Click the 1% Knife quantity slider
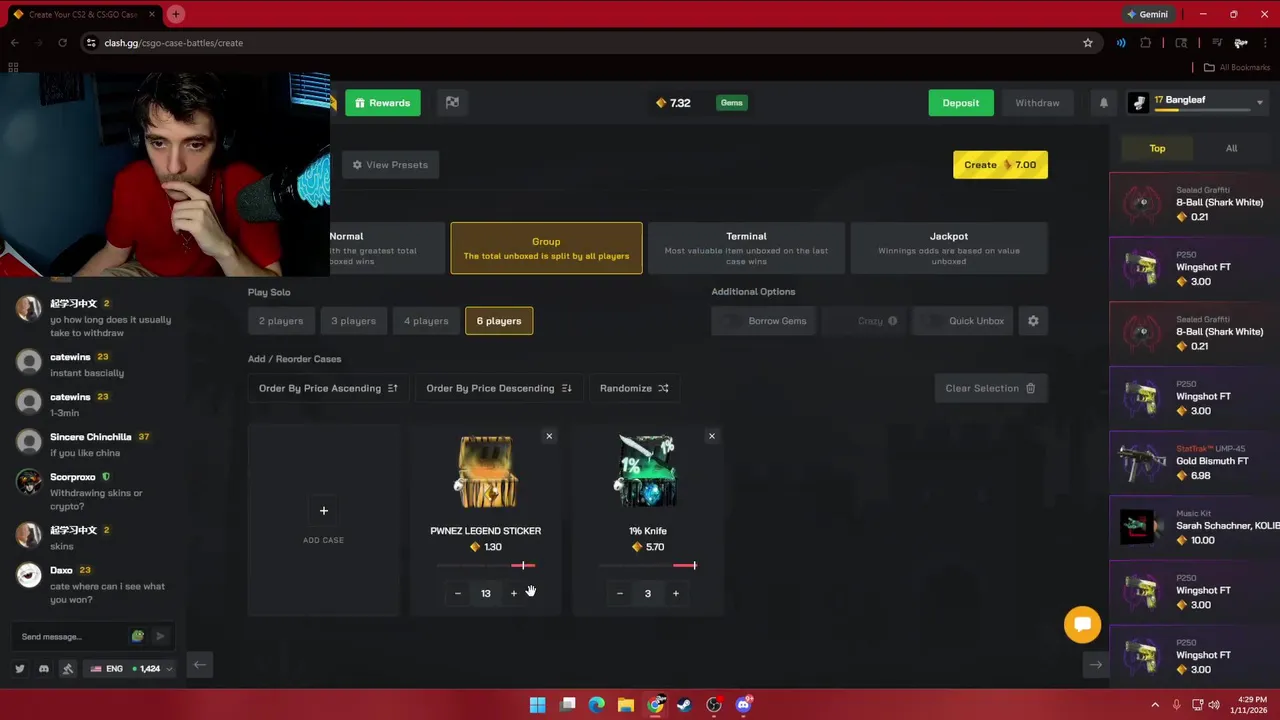This screenshot has height=720, width=1280. (x=647, y=566)
